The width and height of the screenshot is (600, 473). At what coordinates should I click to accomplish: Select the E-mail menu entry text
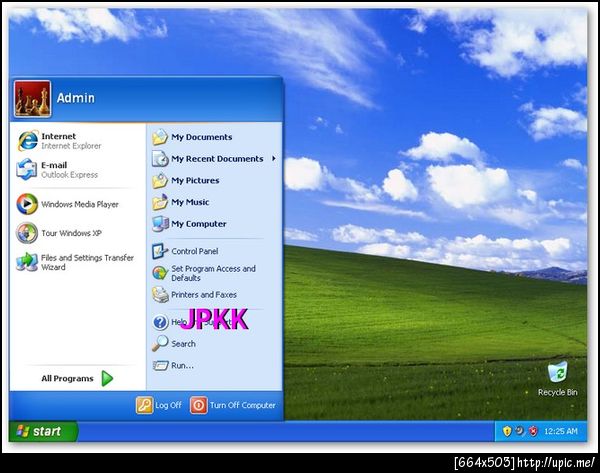(54, 165)
